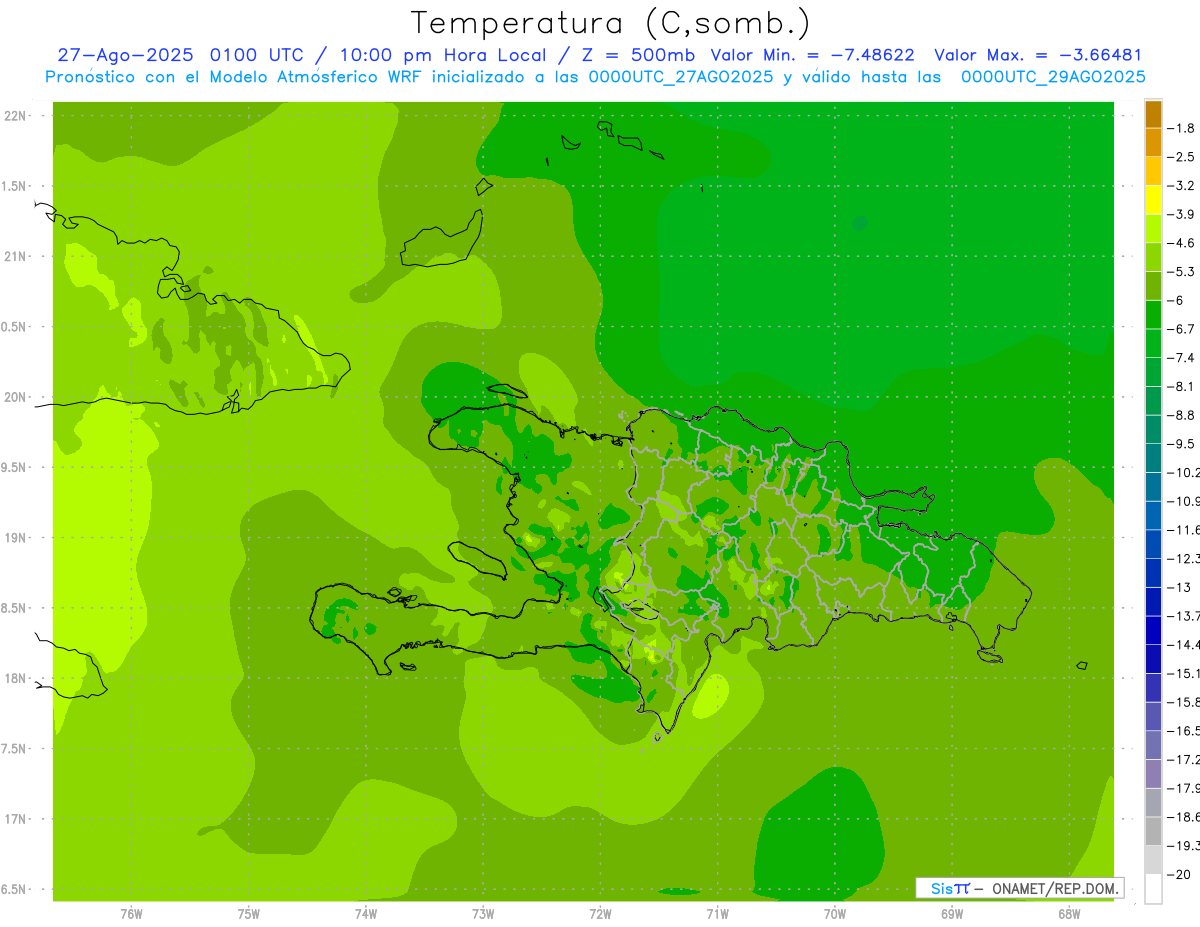Click the teal swatch between -9.5 and -10.2
The width and height of the screenshot is (1200, 927).
[1153, 458]
